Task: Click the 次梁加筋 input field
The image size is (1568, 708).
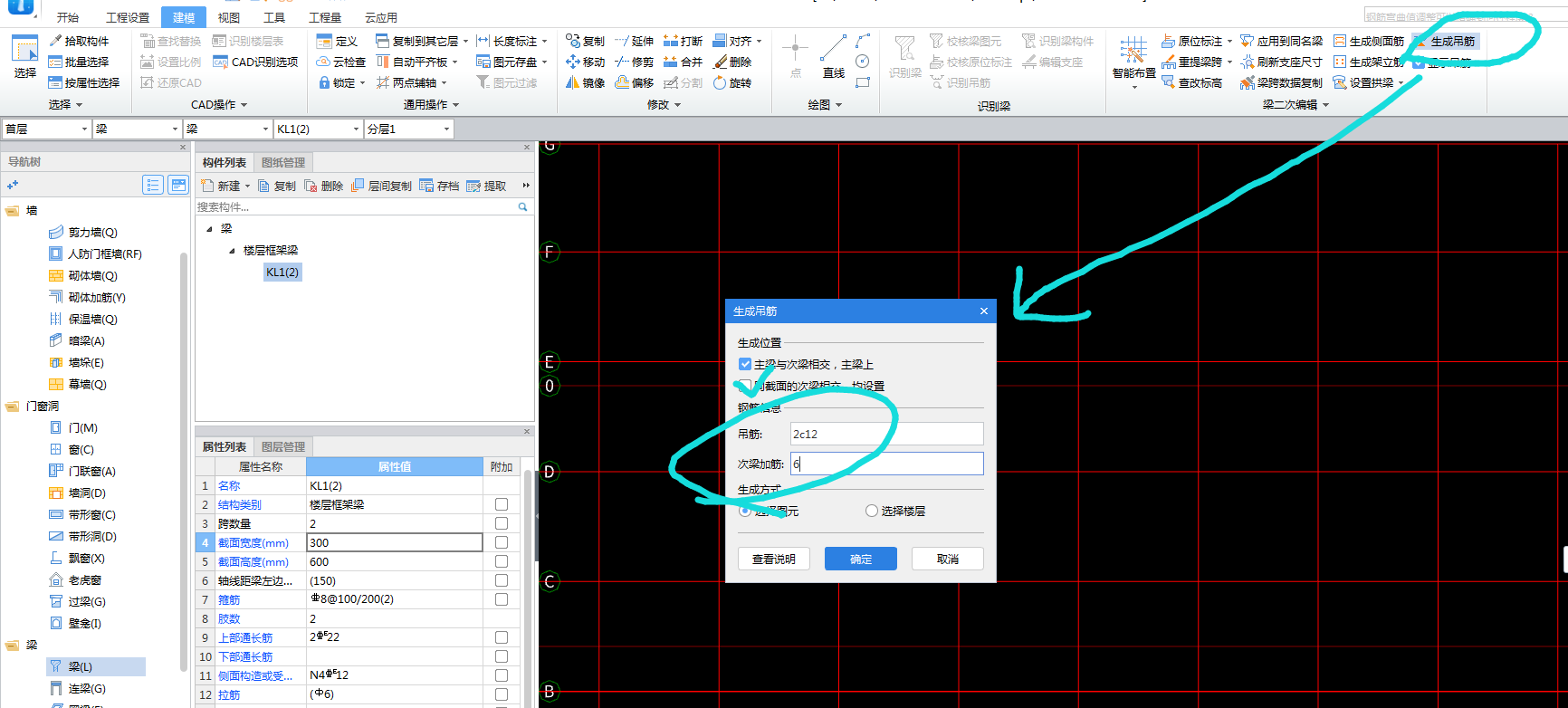Action: [x=887, y=464]
